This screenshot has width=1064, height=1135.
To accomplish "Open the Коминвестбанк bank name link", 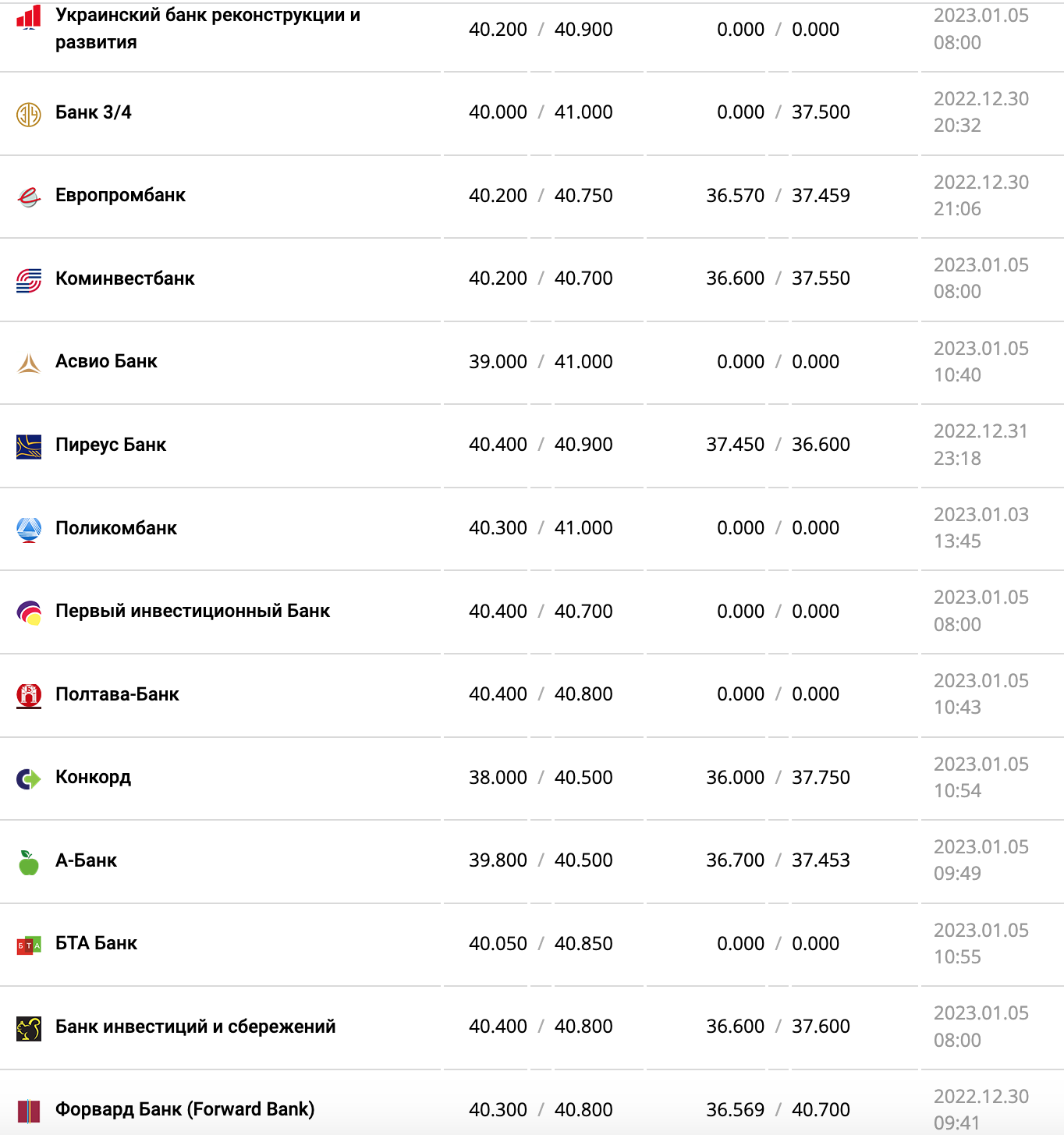I will tap(125, 278).
